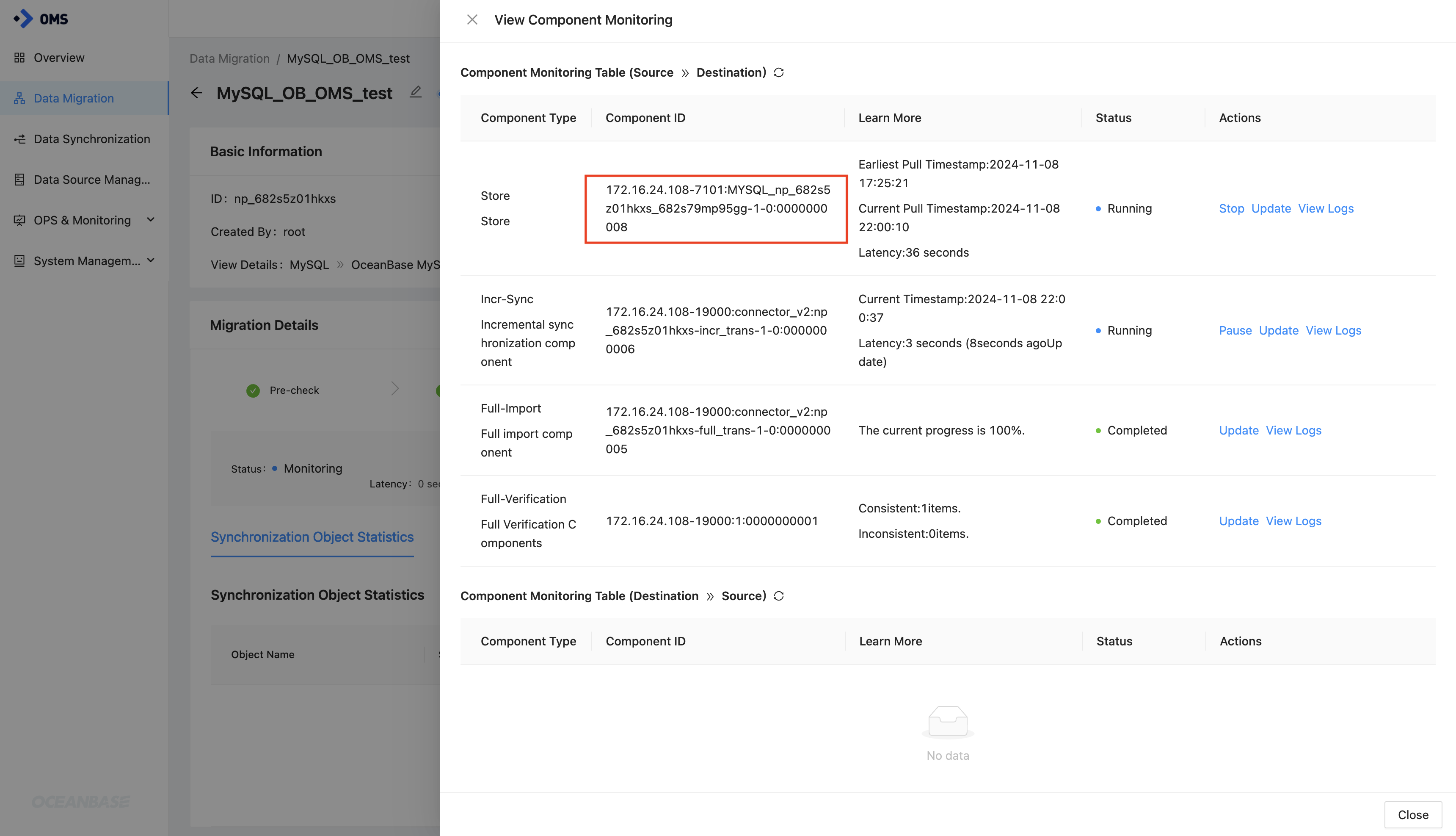Stop the Store component

click(1231, 208)
